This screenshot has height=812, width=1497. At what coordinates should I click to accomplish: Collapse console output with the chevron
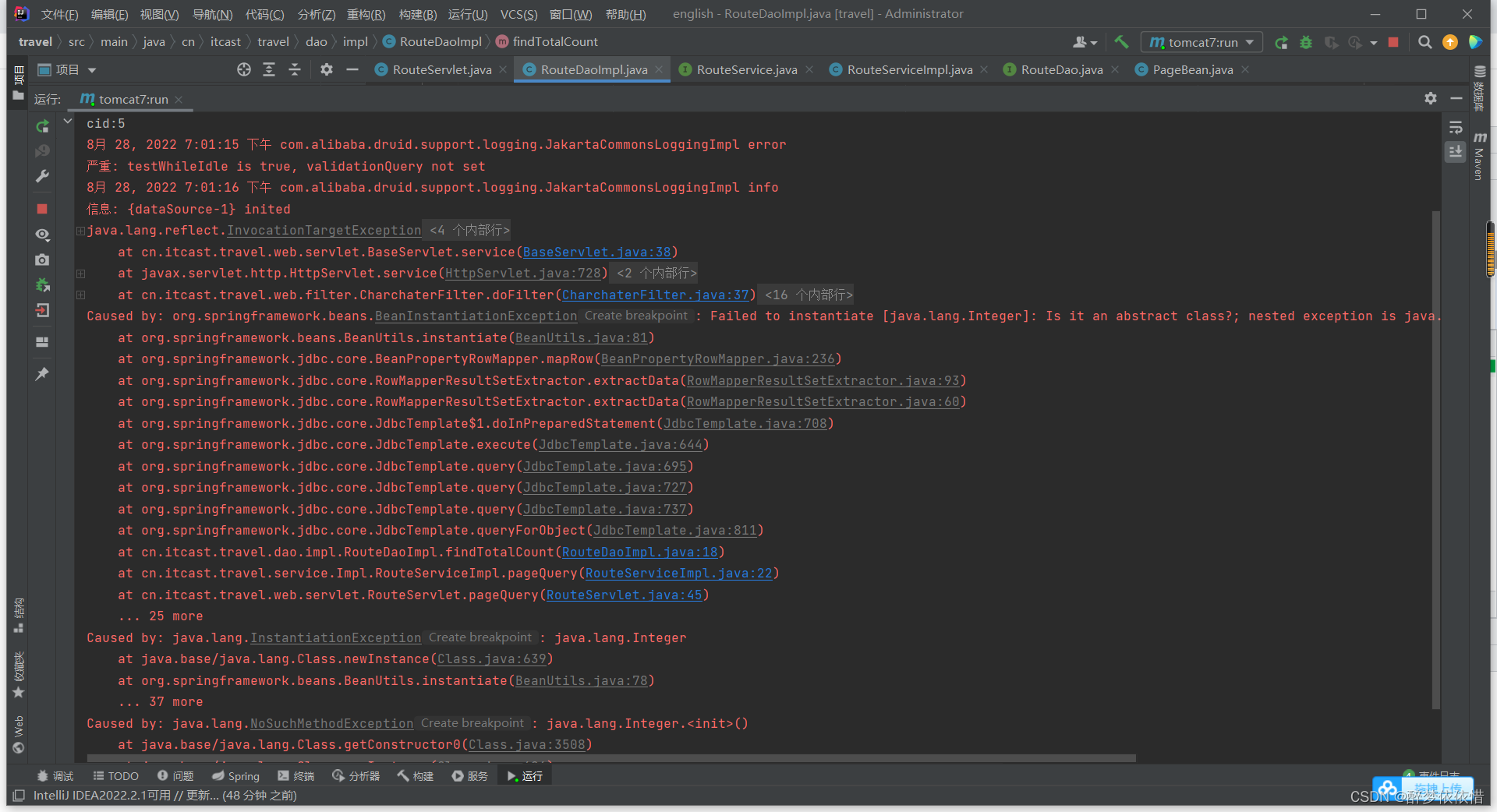click(67, 121)
